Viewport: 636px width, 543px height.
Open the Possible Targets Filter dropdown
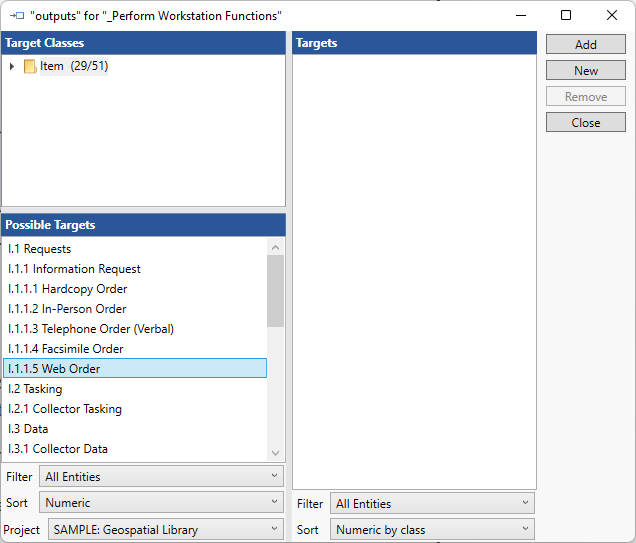(x=161, y=477)
